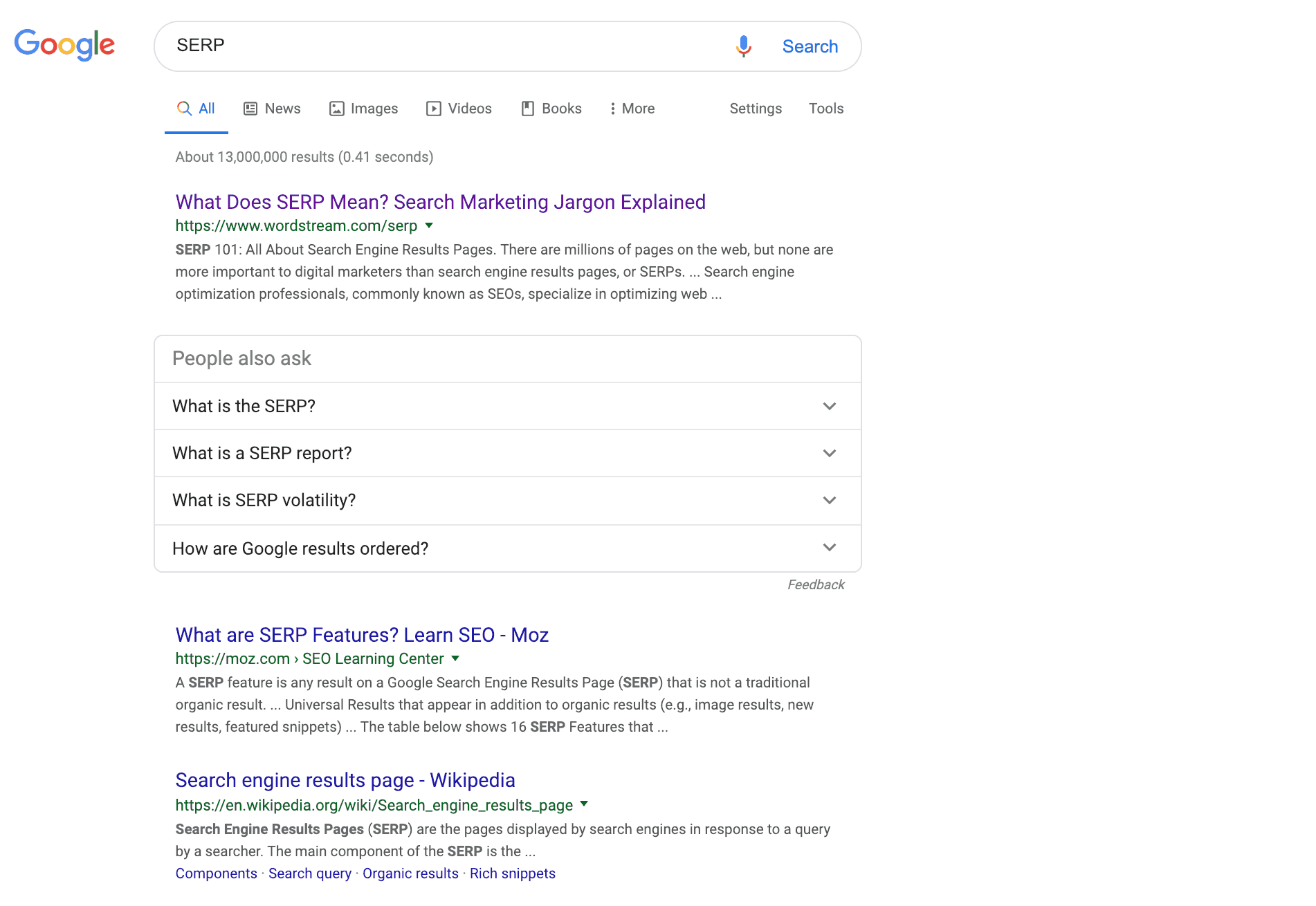This screenshot has height=906, width=1316.
Task: Open the Rich snippets sitelink
Action: 513,873
